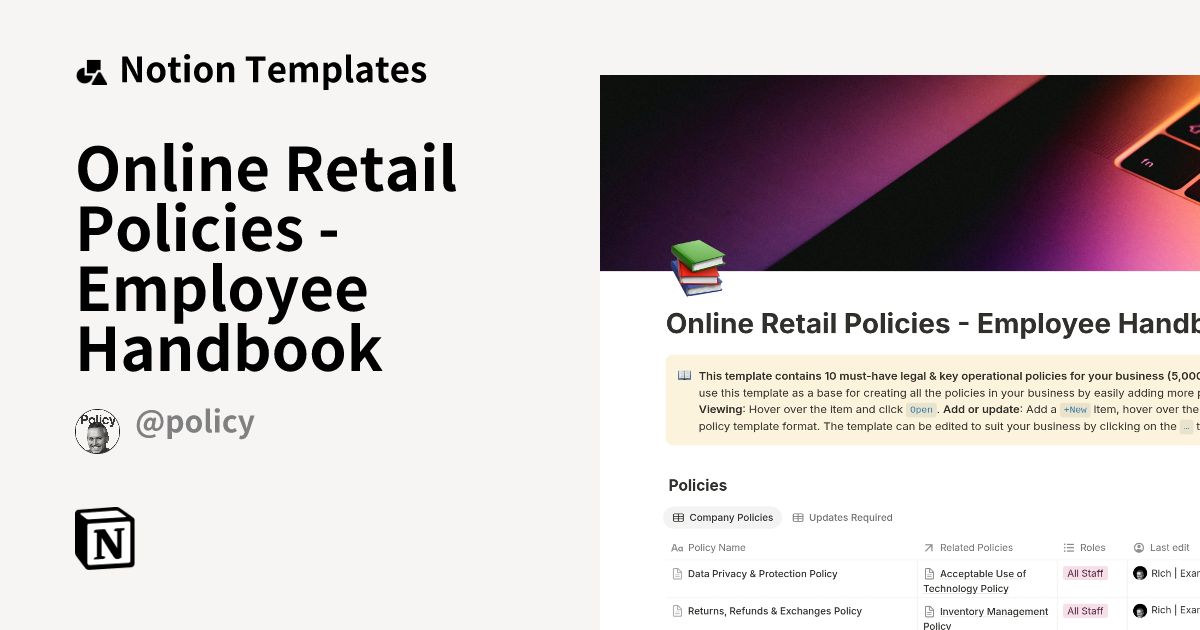
Task: Click Rich's avatar in the Last edit column
Action: [1141, 572]
